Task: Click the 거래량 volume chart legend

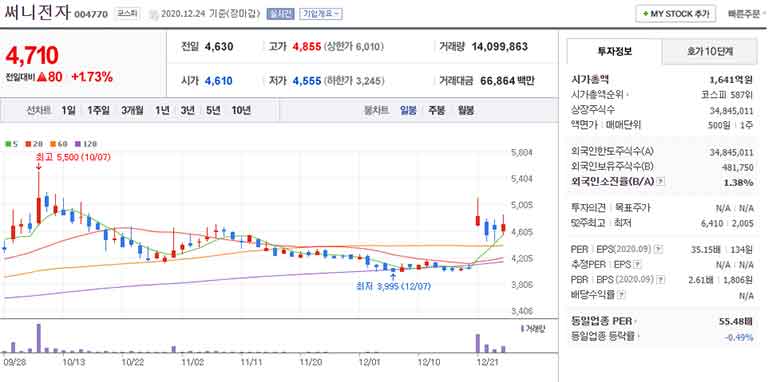Action: click(x=532, y=329)
